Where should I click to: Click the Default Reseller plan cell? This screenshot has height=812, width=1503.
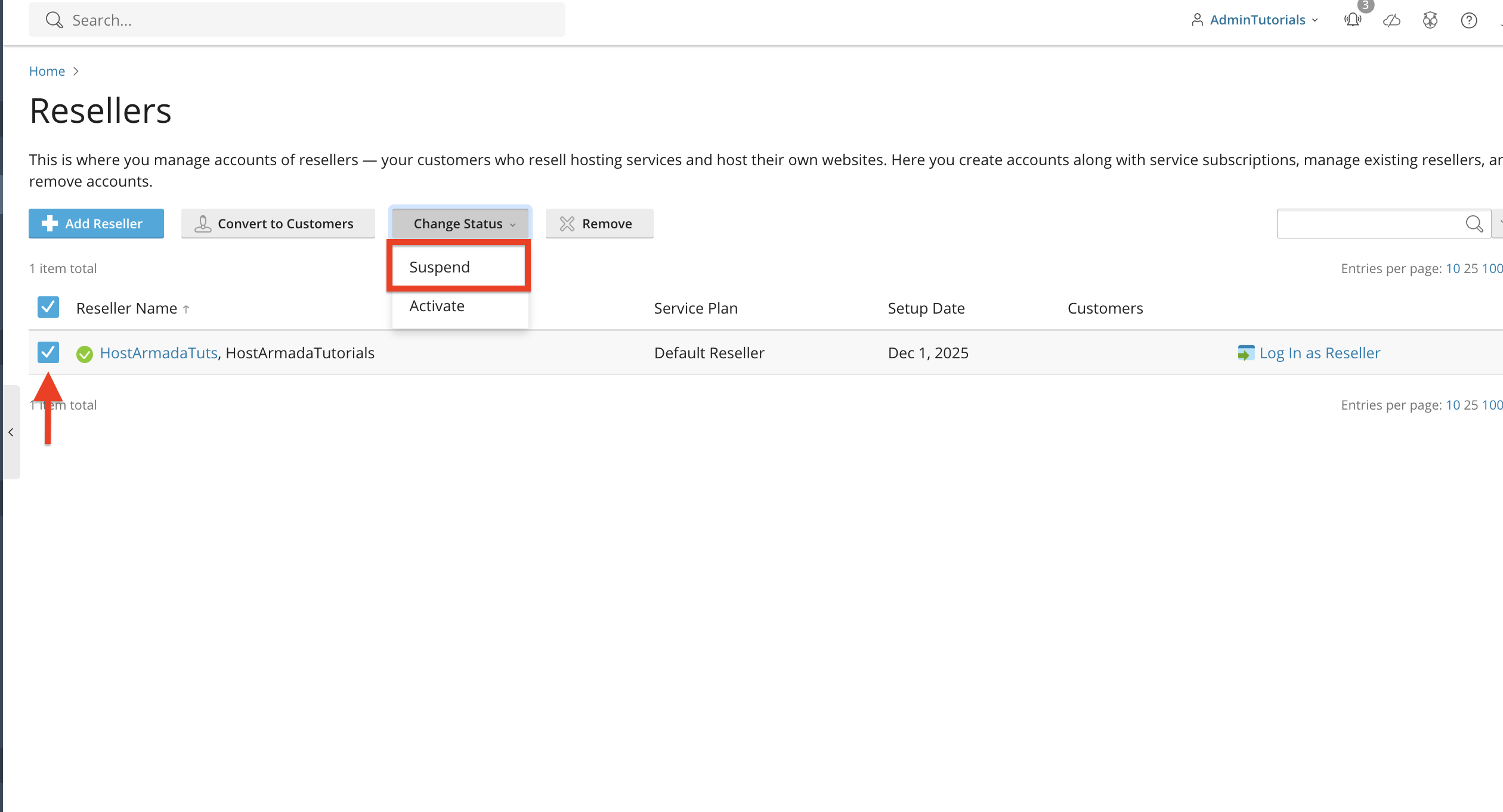709,353
